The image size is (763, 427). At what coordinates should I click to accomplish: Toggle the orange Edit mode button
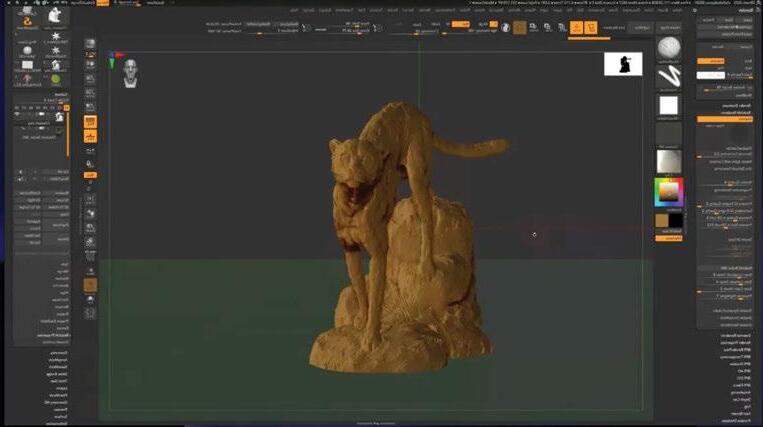[591, 26]
